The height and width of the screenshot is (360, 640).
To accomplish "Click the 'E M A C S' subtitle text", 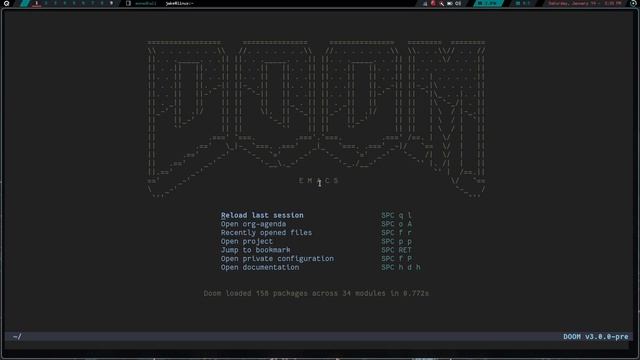I will point(319,180).
